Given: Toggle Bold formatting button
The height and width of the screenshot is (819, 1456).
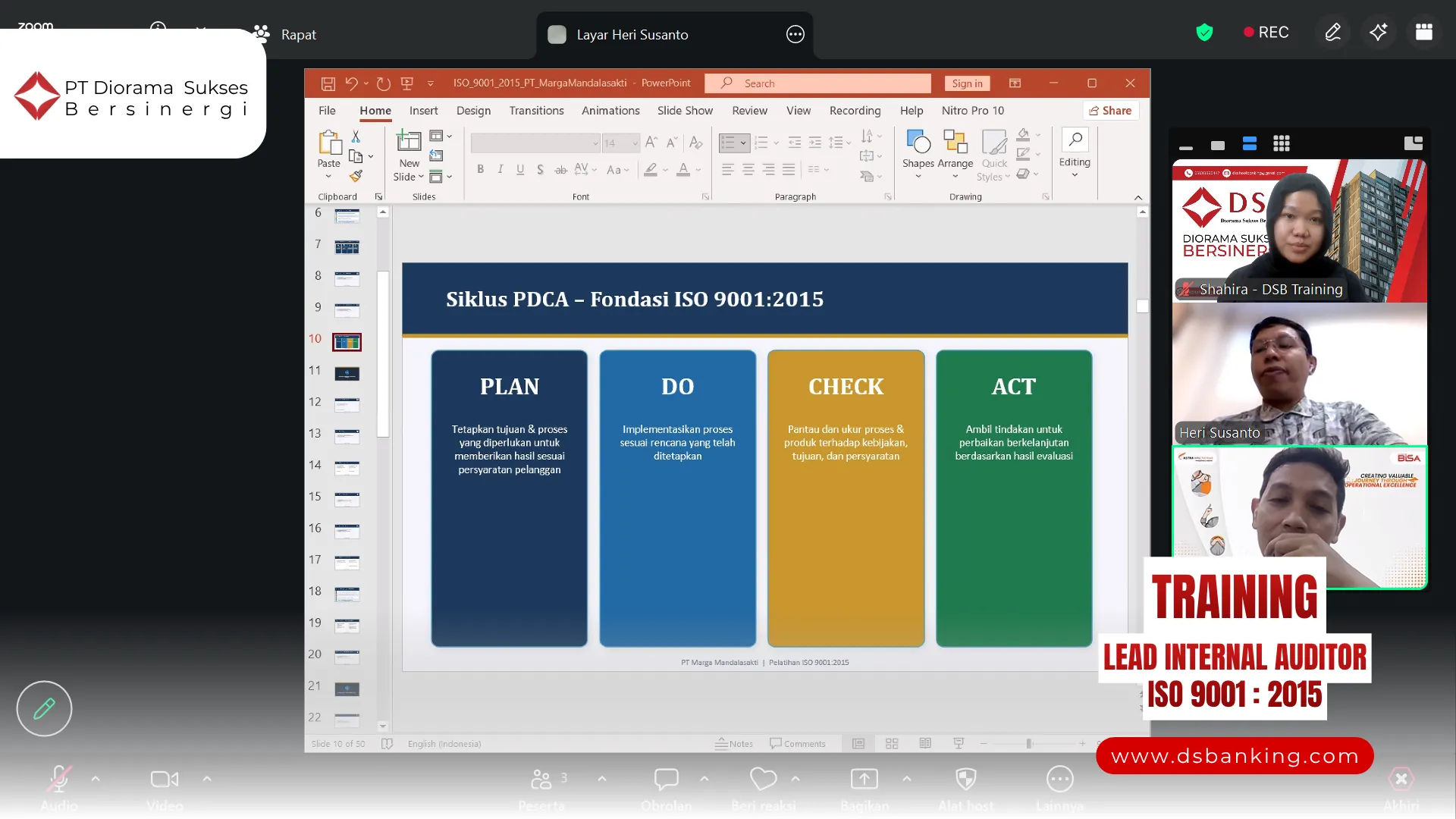Looking at the screenshot, I should [x=480, y=169].
